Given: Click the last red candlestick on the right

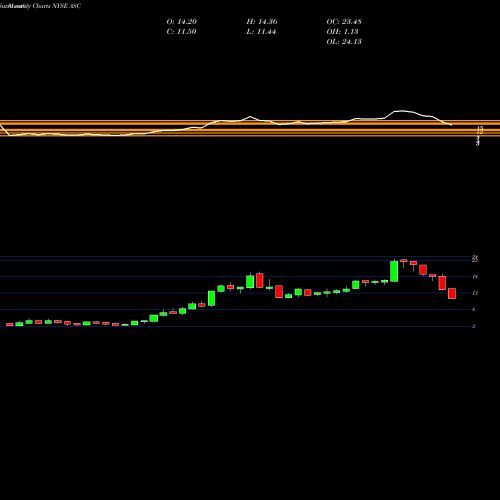Looking at the screenshot, I should 452,293.
